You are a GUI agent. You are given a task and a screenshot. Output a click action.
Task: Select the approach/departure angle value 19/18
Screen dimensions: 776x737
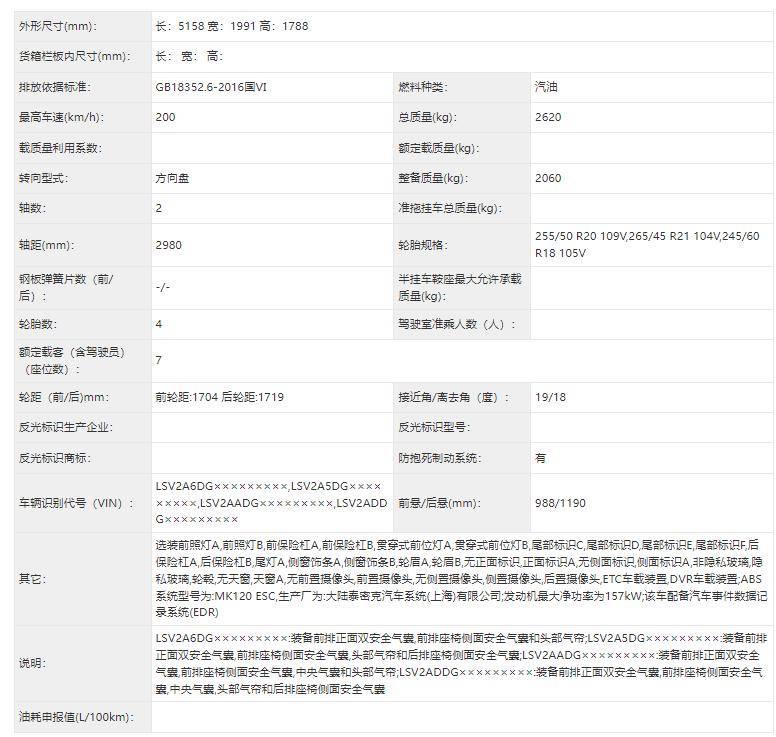click(x=550, y=397)
